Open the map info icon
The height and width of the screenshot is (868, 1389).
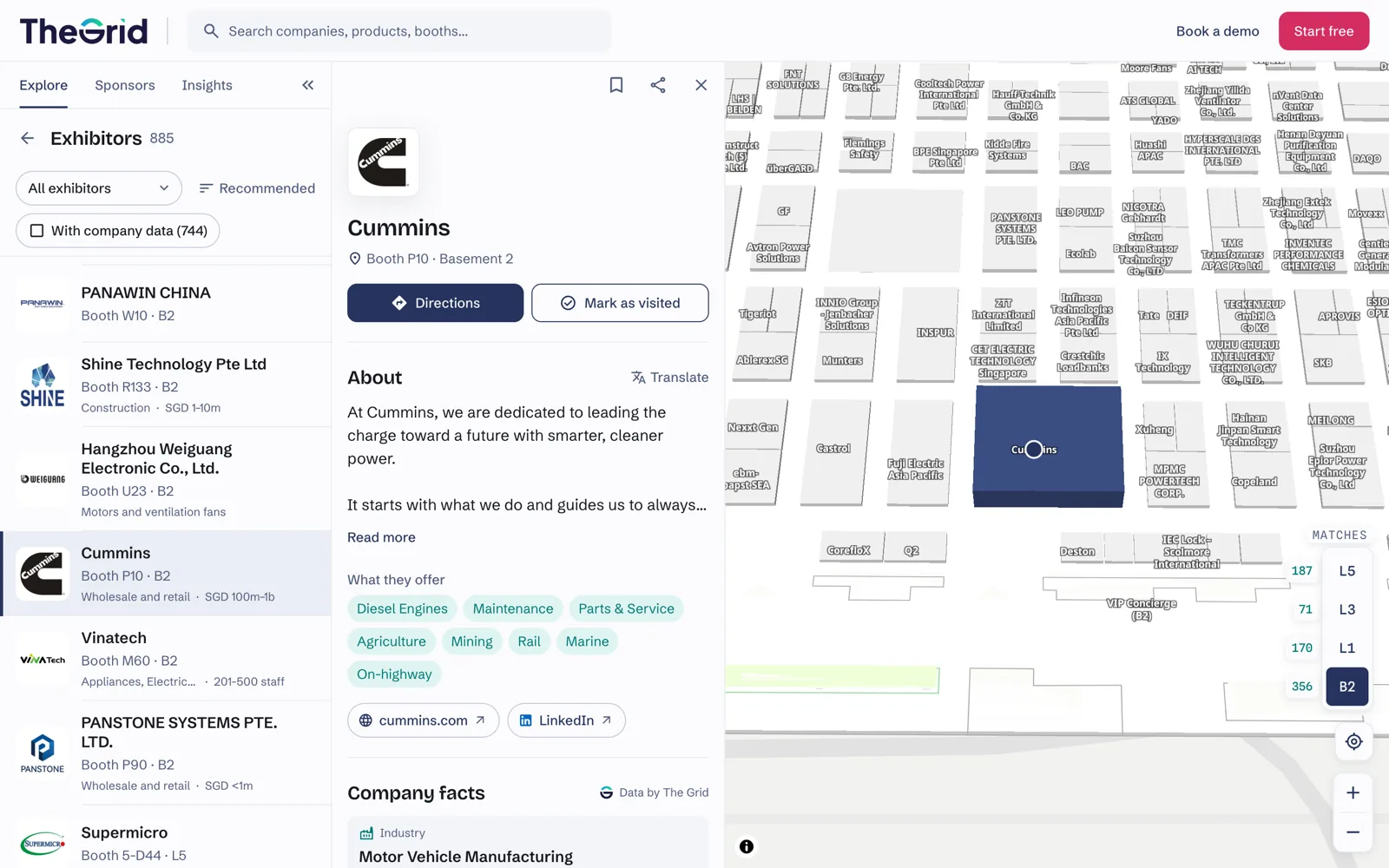[x=747, y=846]
